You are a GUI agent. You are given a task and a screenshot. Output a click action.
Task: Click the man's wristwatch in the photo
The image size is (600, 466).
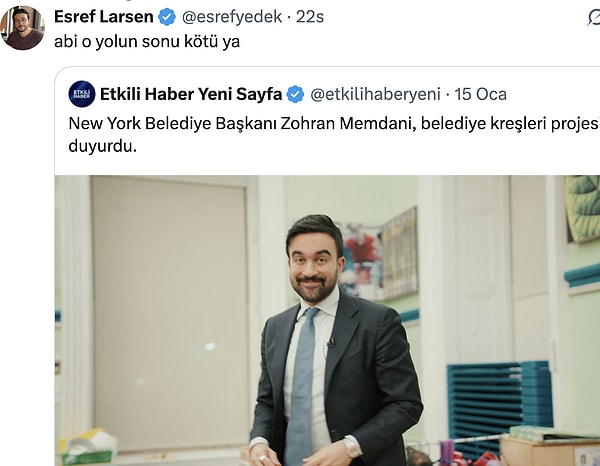pos(352,446)
